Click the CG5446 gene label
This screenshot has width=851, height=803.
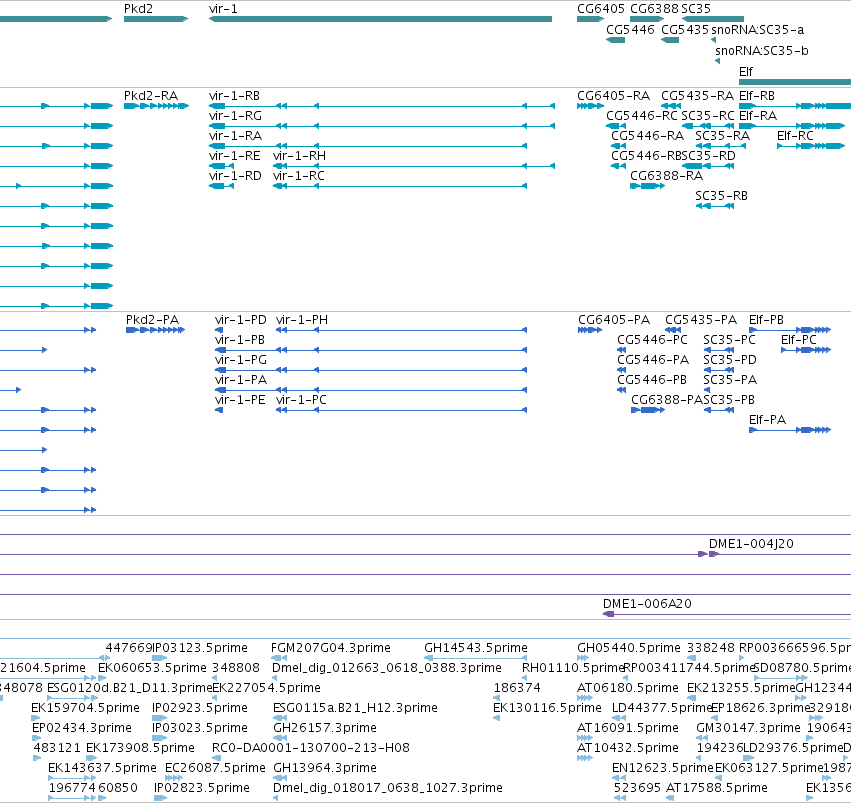tap(630, 30)
